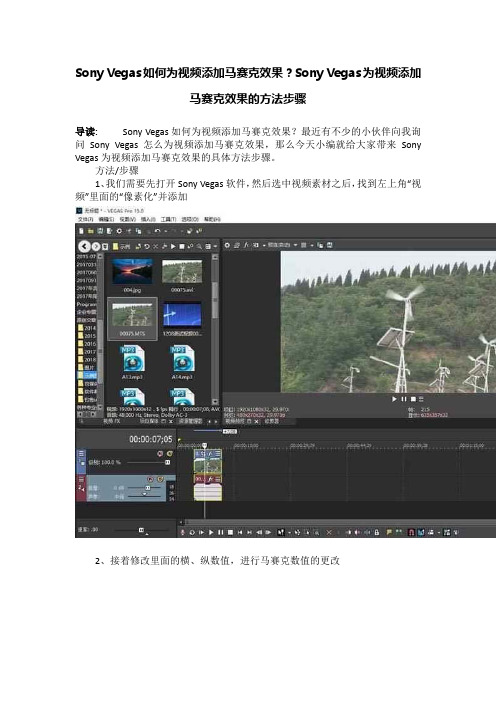Copy snapshot to clipboard icon
The image size is (496, 702).
point(320,245)
